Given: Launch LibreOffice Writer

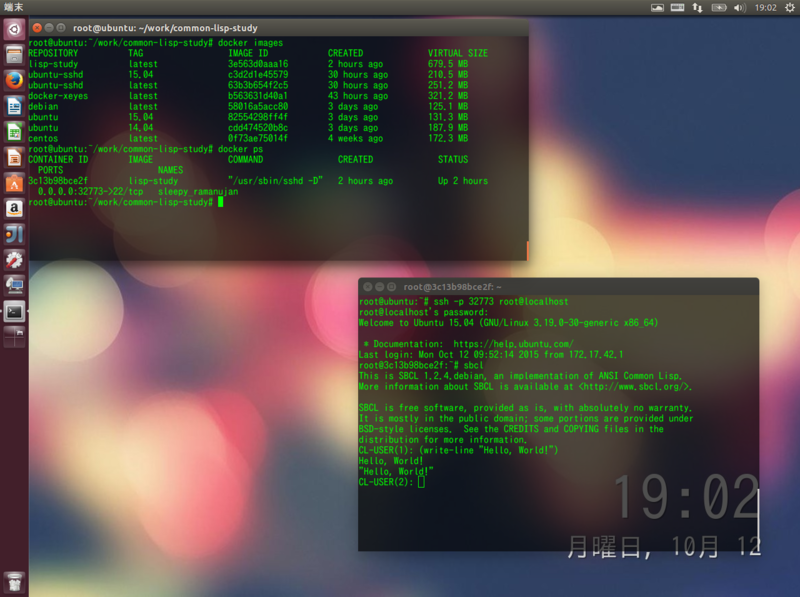Looking at the screenshot, I should [14, 106].
